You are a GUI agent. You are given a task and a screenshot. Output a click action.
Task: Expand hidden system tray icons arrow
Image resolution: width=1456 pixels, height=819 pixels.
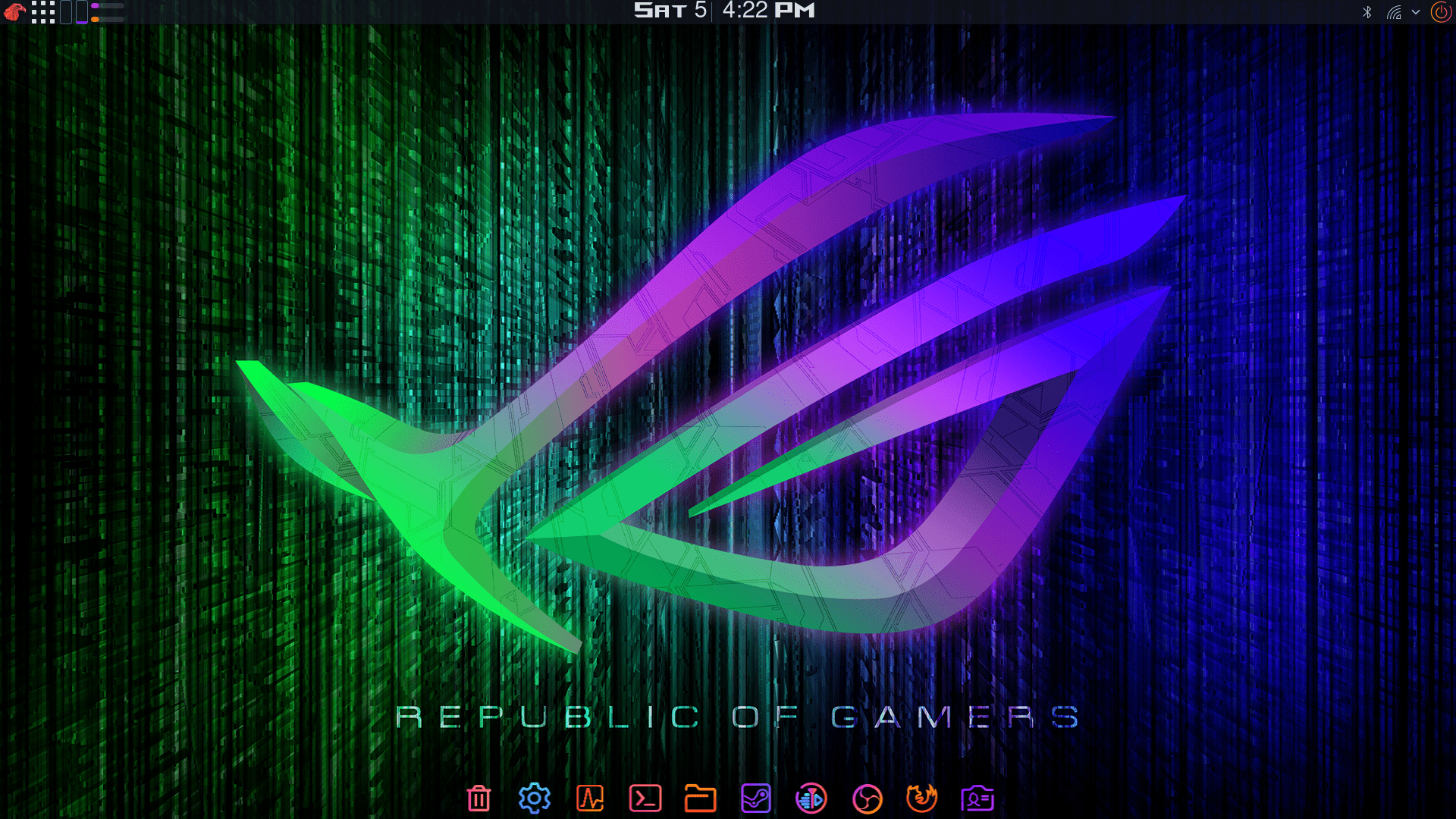click(x=1416, y=12)
